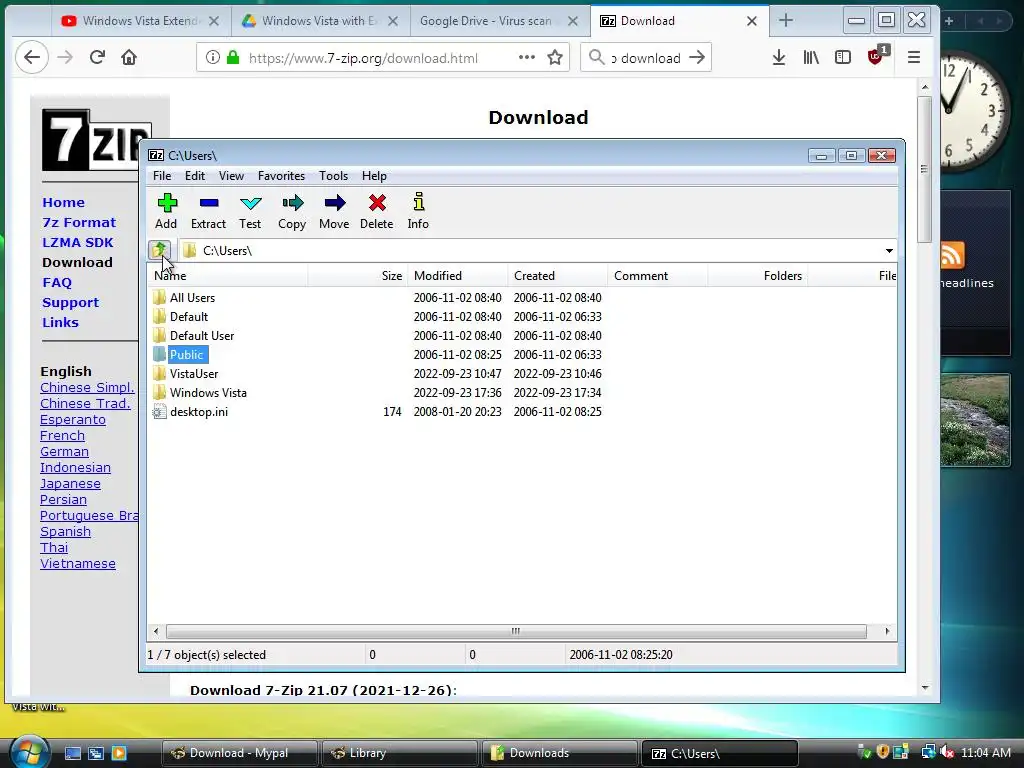Viewport: 1024px width, 768px height.
Task: Switch to the Windows Vista with Google Drive tab
Action: (321, 21)
